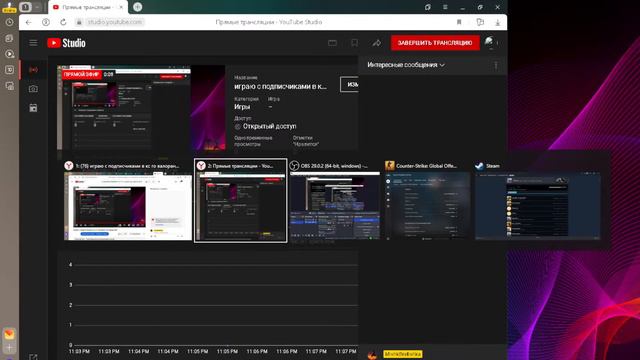Click the YouTube Studio logo
The image size is (640, 360).
click(x=66, y=43)
